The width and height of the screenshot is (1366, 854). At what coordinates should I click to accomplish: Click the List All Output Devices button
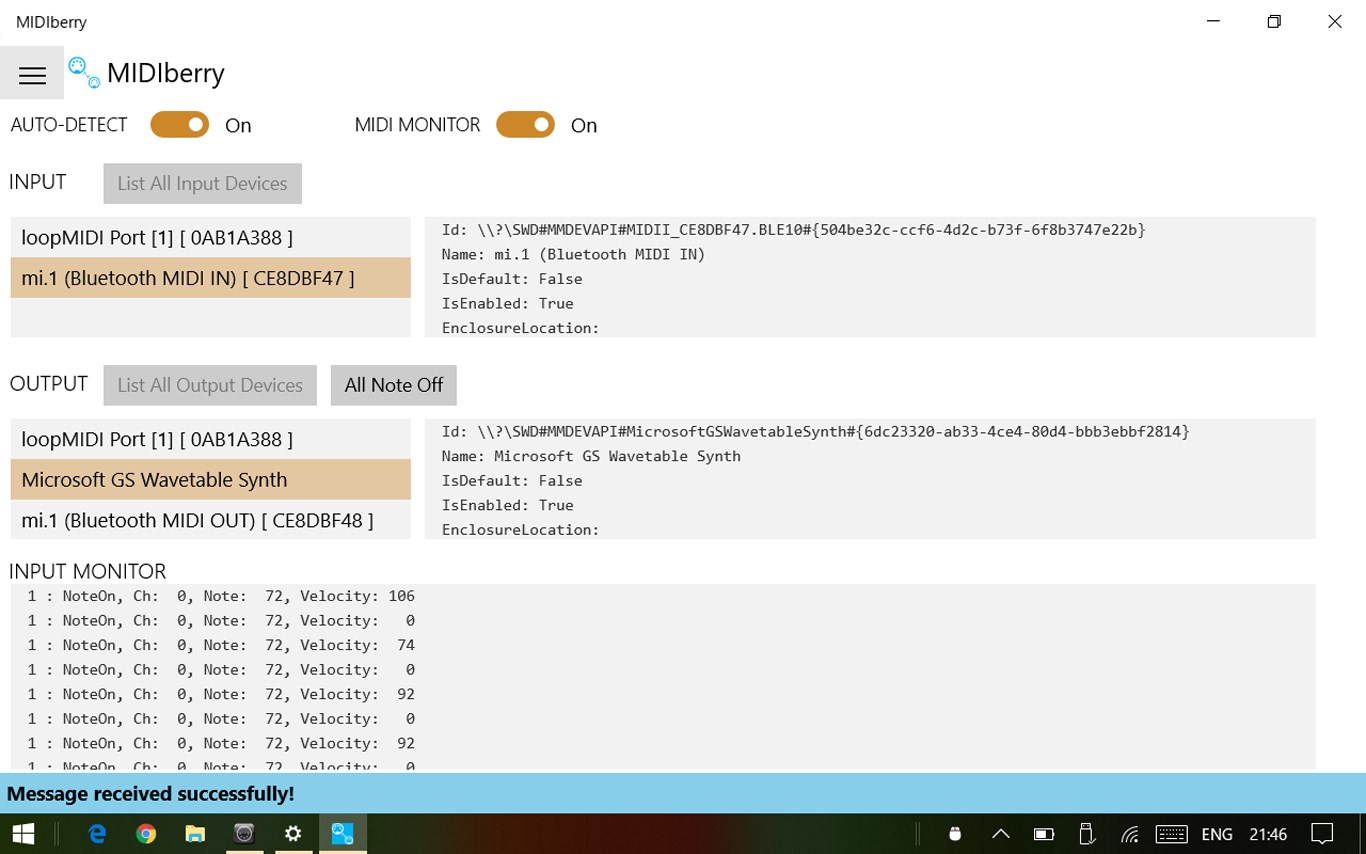210,385
